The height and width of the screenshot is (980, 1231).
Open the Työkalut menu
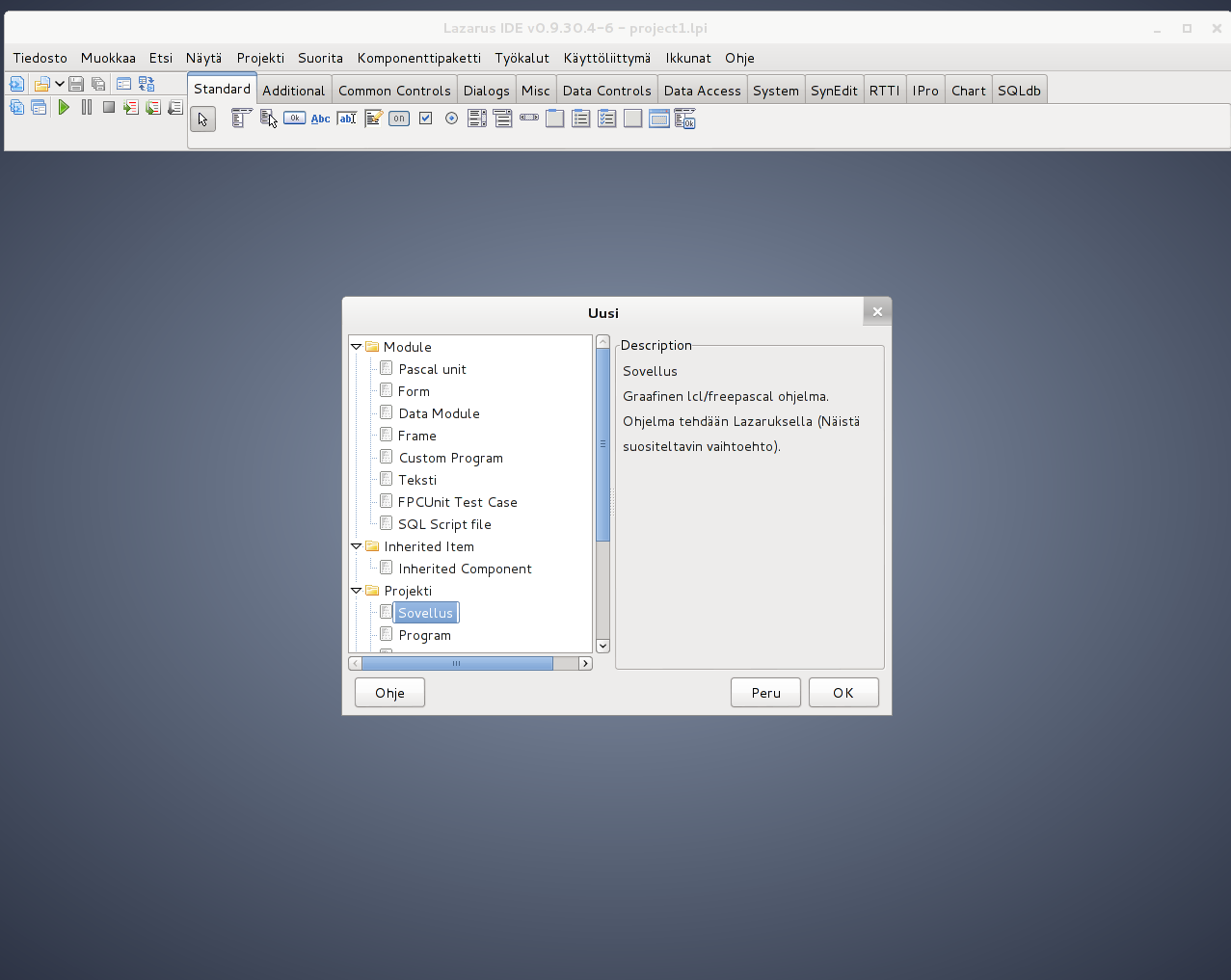pyautogui.click(x=522, y=58)
